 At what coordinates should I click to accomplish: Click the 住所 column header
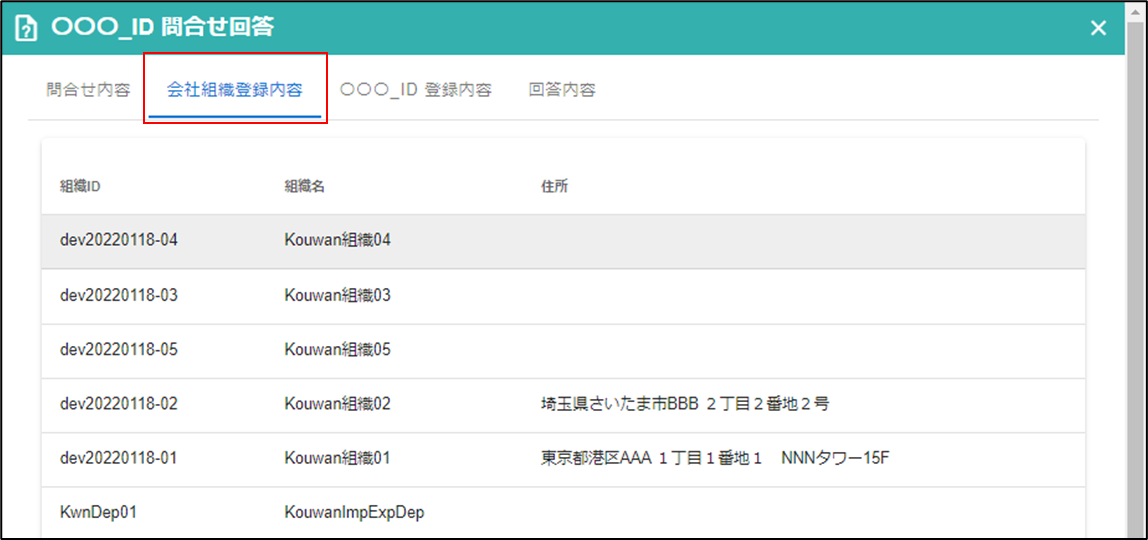[x=554, y=186]
